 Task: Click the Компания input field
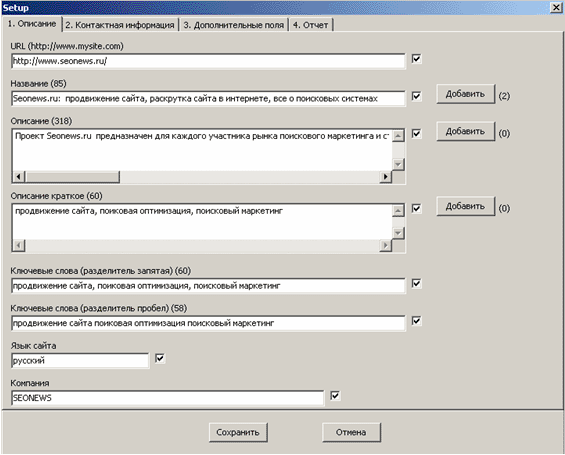click(168, 398)
